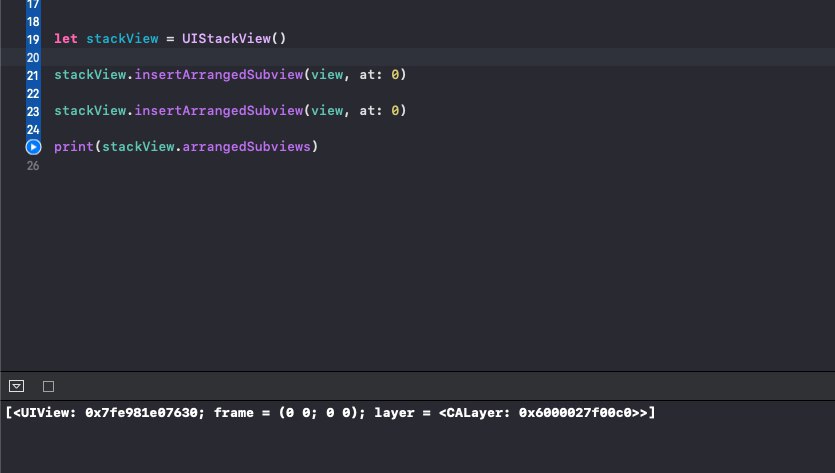
Task: Click line number 19 in gutter
Action: coord(33,39)
